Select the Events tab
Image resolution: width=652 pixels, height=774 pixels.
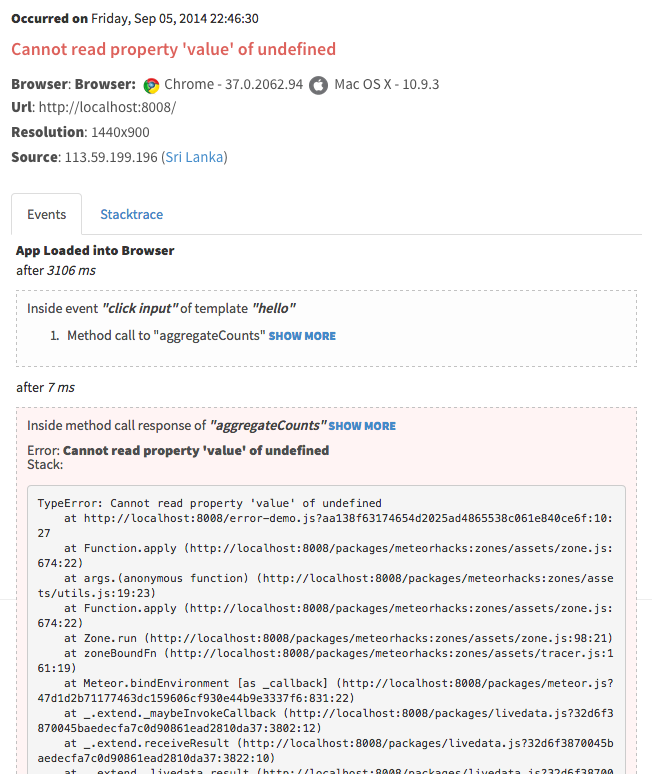point(46,214)
